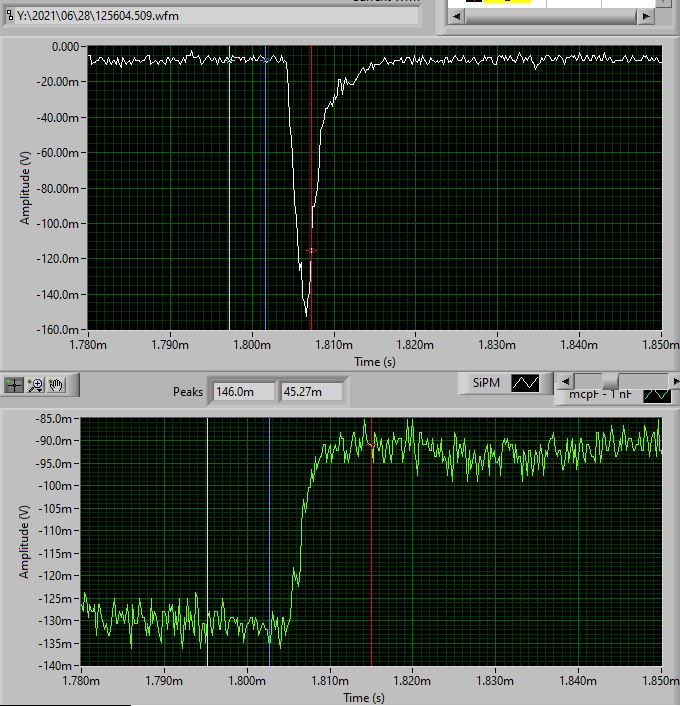This screenshot has width=680, height=706.
Task: Click the Peaks label
Action: (188, 392)
